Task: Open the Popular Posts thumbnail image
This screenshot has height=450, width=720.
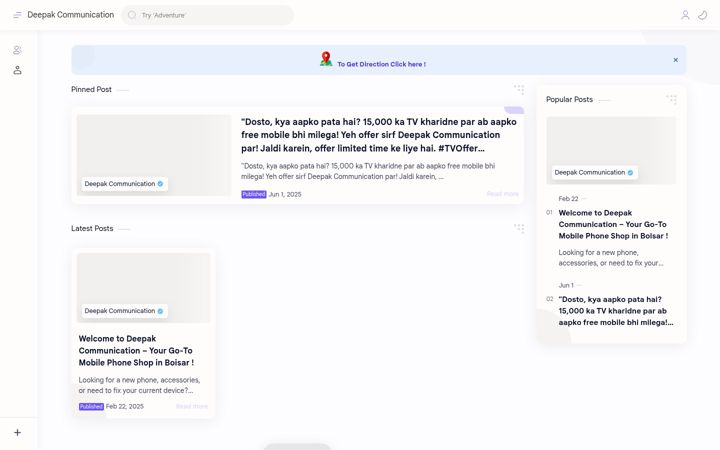Action: [x=611, y=151]
